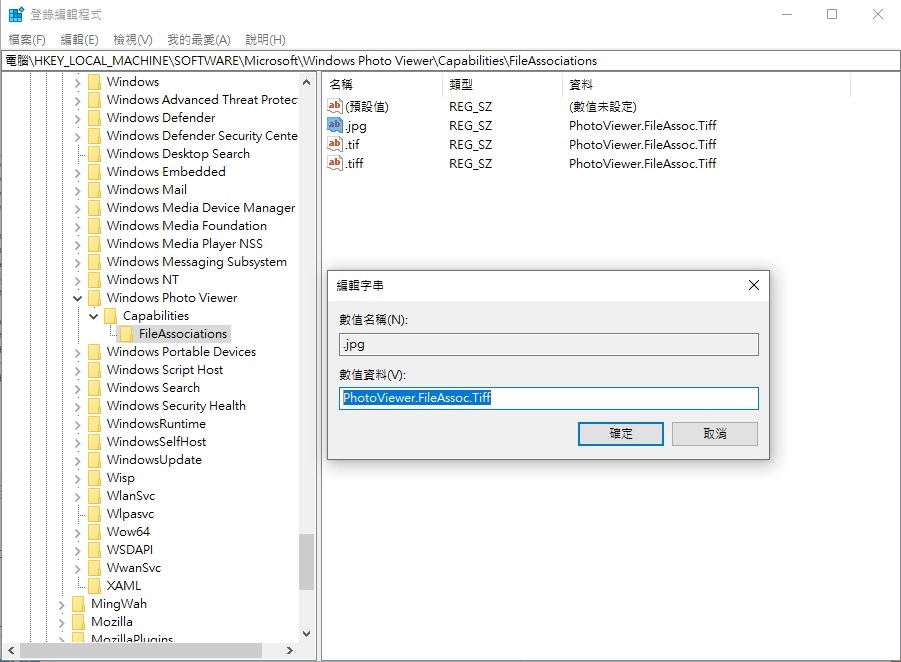Image resolution: width=901 pixels, height=662 pixels.
Task: Expand the MingWah node
Action: 61,604
